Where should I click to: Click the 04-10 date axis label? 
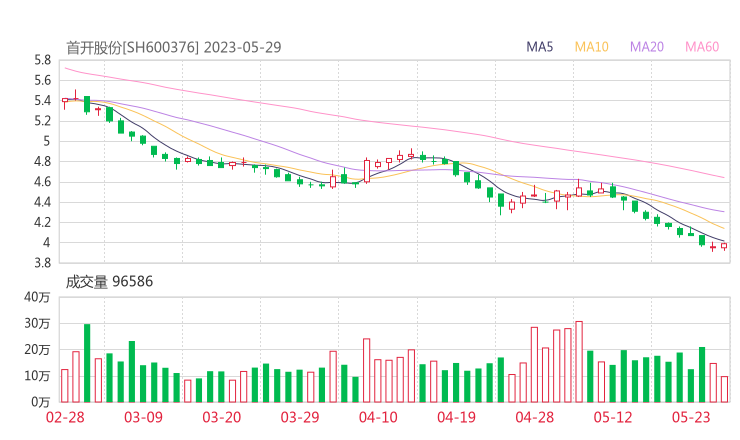[378, 417]
